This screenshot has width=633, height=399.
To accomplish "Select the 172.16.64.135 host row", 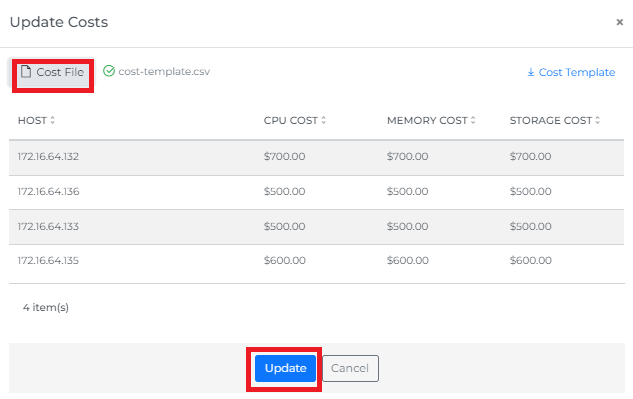I will 316,261.
